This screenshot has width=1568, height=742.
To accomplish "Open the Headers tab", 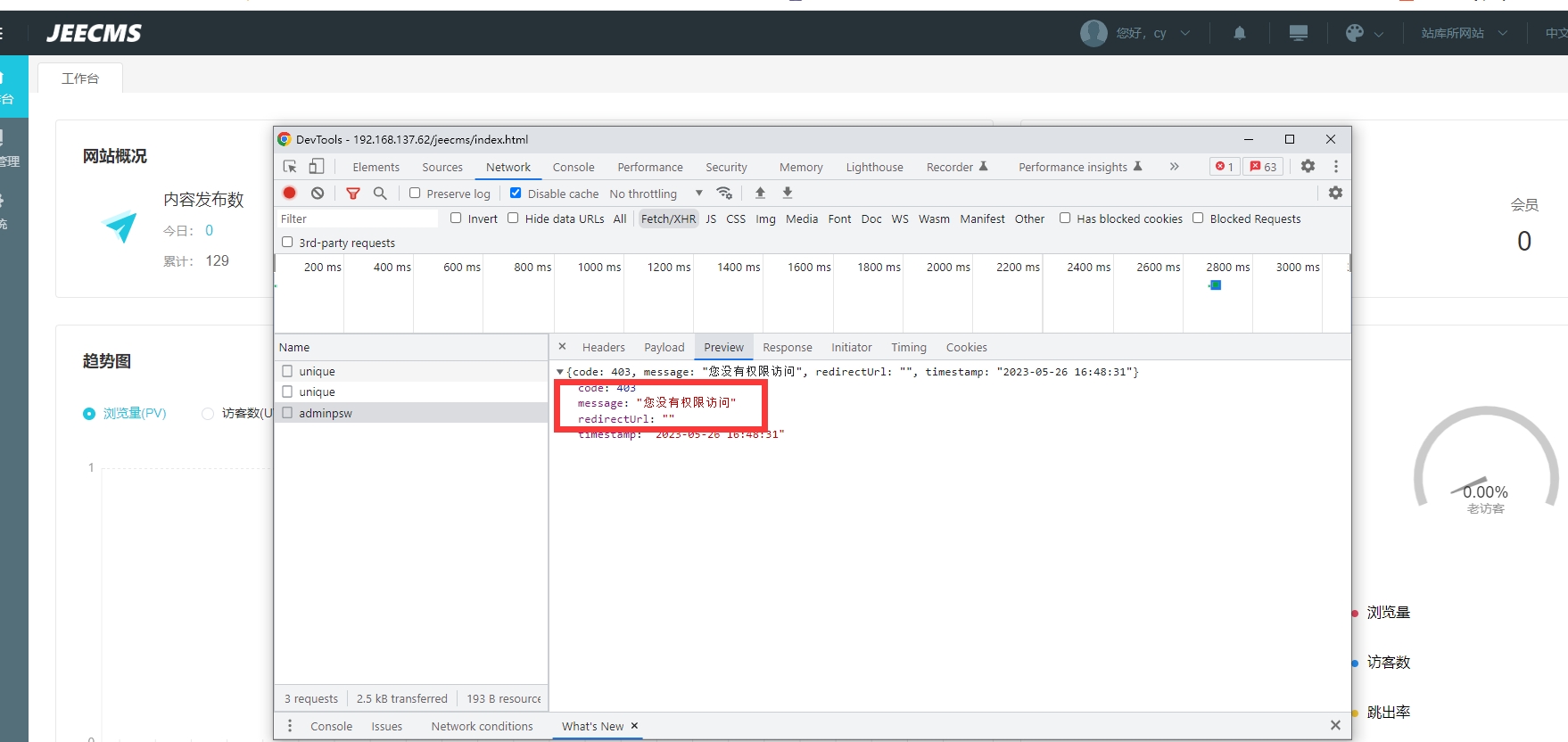I will [603, 347].
